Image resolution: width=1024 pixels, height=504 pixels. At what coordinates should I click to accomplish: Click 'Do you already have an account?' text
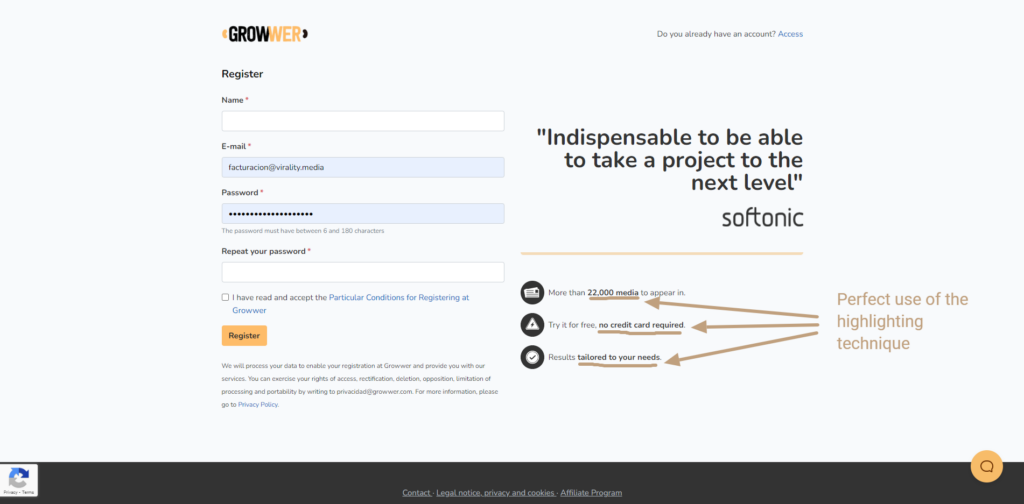pyautogui.click(x=716, y=34)
